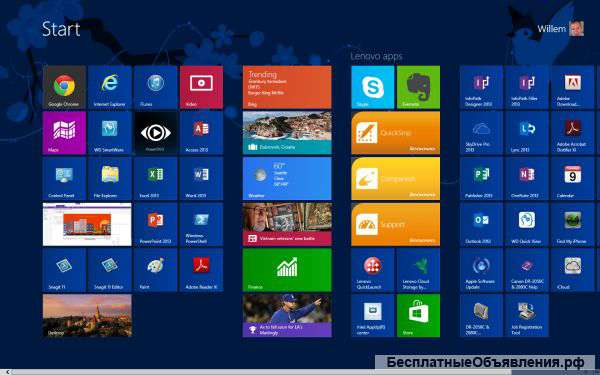Screen dimensions: 600x375
Task: Launch the Snagit 11 tile
Action: [x=64, y=270]
